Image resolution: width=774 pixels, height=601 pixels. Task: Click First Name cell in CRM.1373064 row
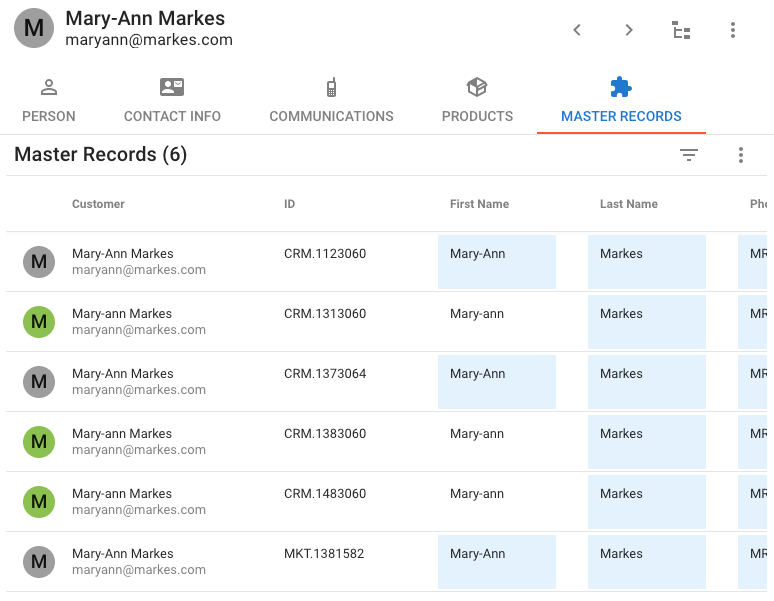tap(497, 382)
